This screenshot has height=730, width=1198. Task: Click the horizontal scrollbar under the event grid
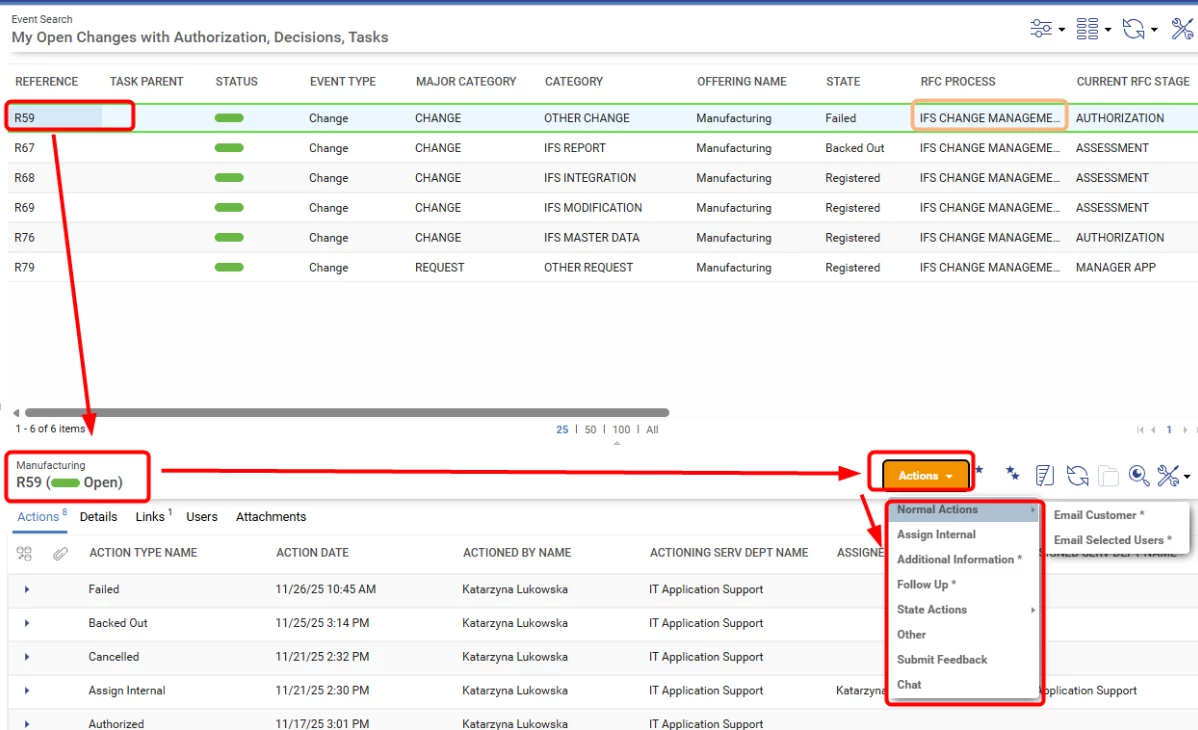(346, 412)
